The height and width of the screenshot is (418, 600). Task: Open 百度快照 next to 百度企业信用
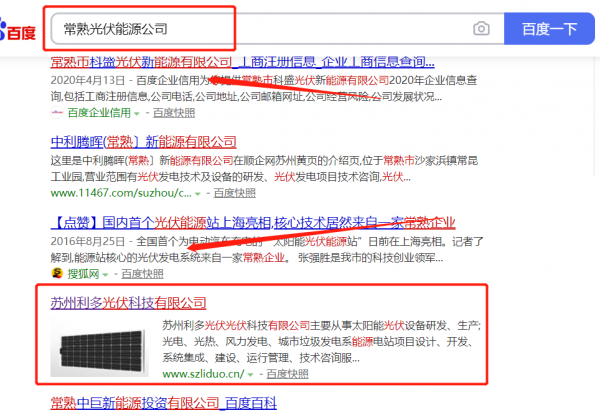click(x=172, y=113)
